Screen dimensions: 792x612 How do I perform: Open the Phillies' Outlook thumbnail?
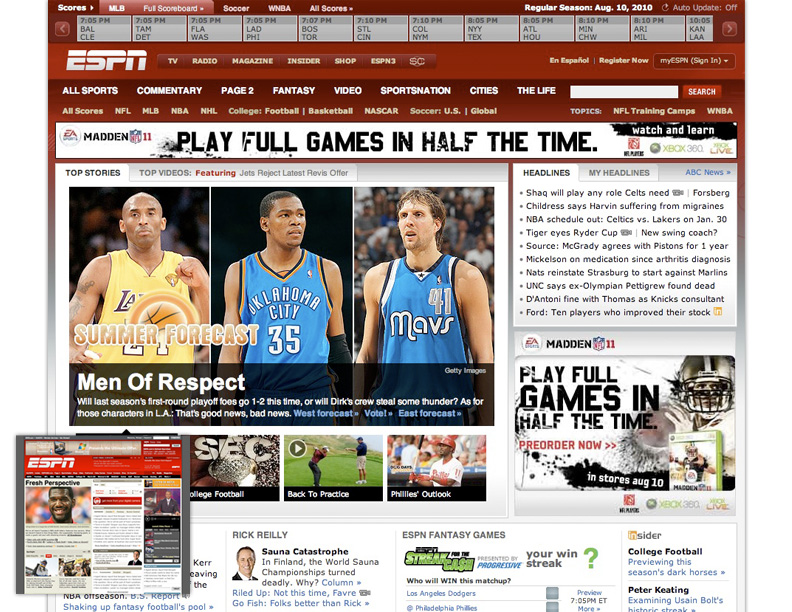coord(436,468)
